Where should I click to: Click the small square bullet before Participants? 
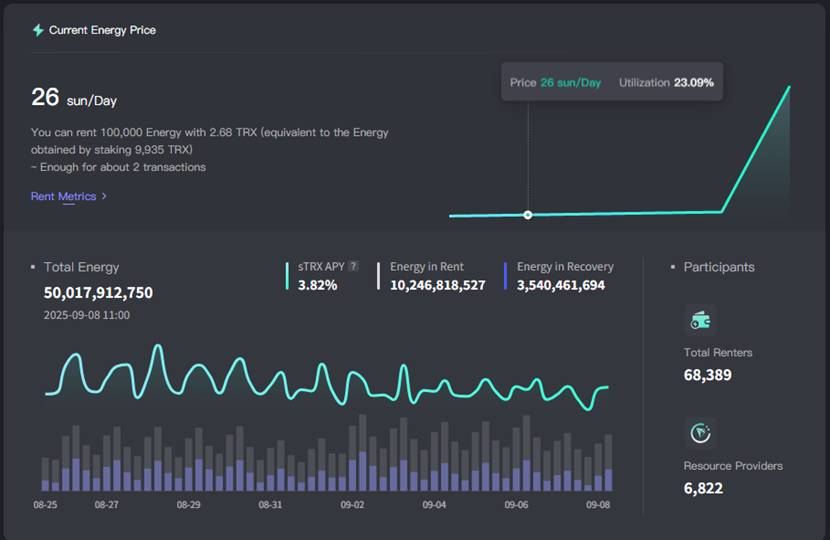pyautogui.click(x=673, y=267)
